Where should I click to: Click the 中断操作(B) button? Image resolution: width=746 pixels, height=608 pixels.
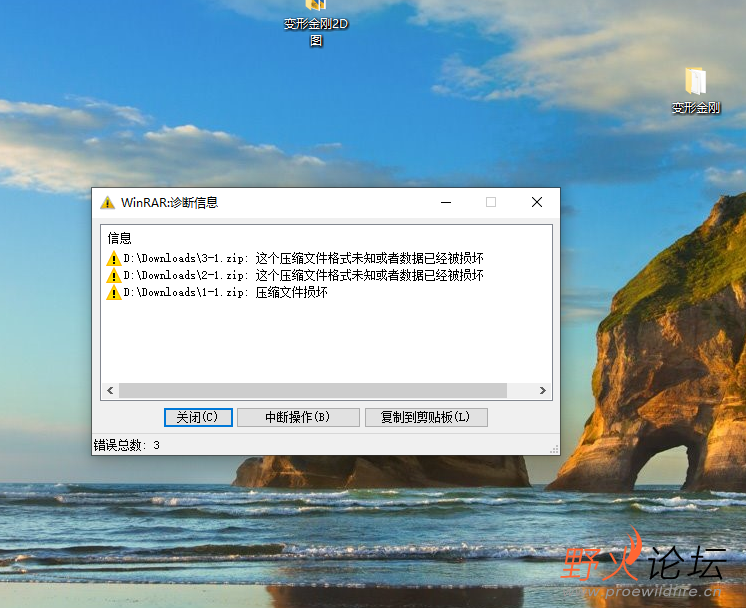point(298,417)
